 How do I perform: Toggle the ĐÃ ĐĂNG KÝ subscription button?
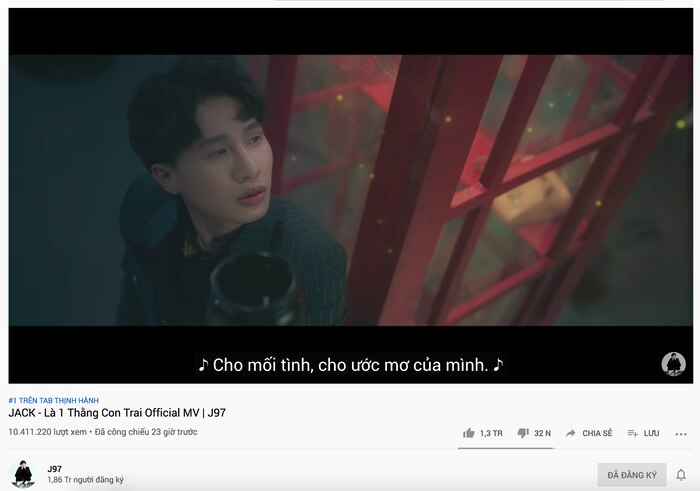[632, 475]
